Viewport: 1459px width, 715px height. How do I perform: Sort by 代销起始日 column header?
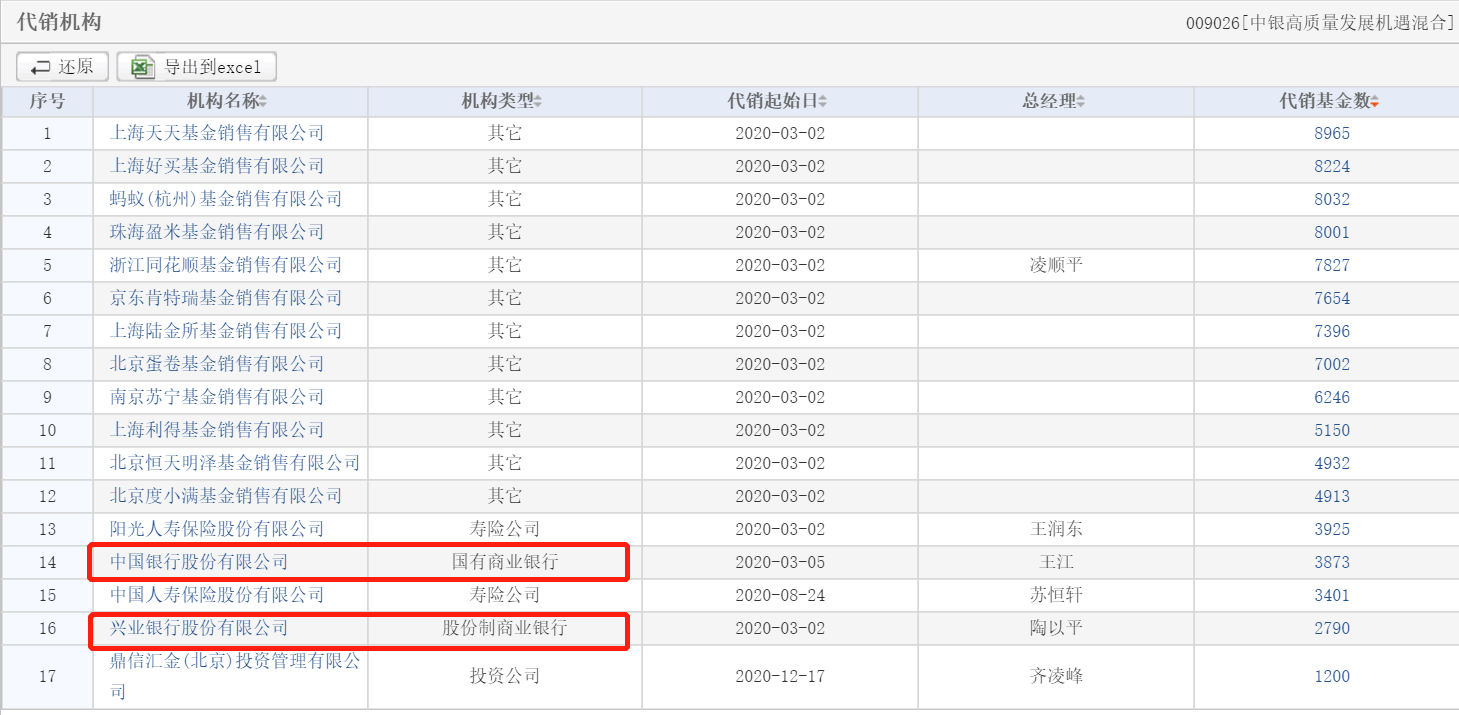(x=779, y=101)
